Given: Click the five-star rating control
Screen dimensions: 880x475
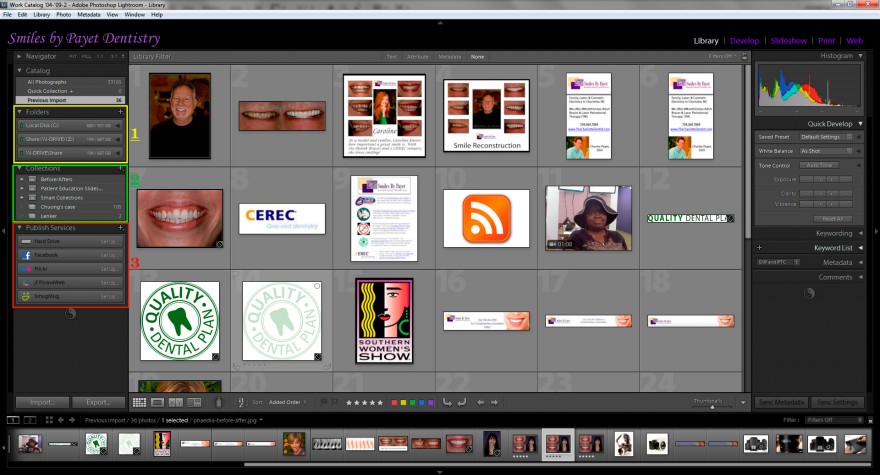Looking at the screenshot, I should (364, 403).
